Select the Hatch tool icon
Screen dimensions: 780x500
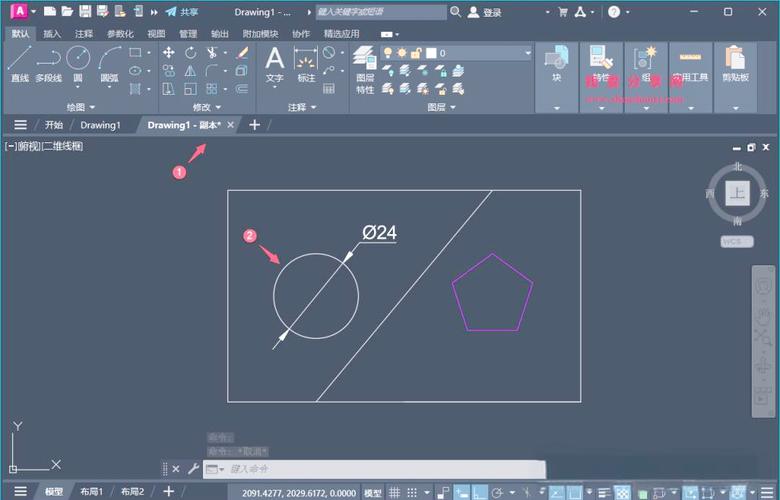135,89
